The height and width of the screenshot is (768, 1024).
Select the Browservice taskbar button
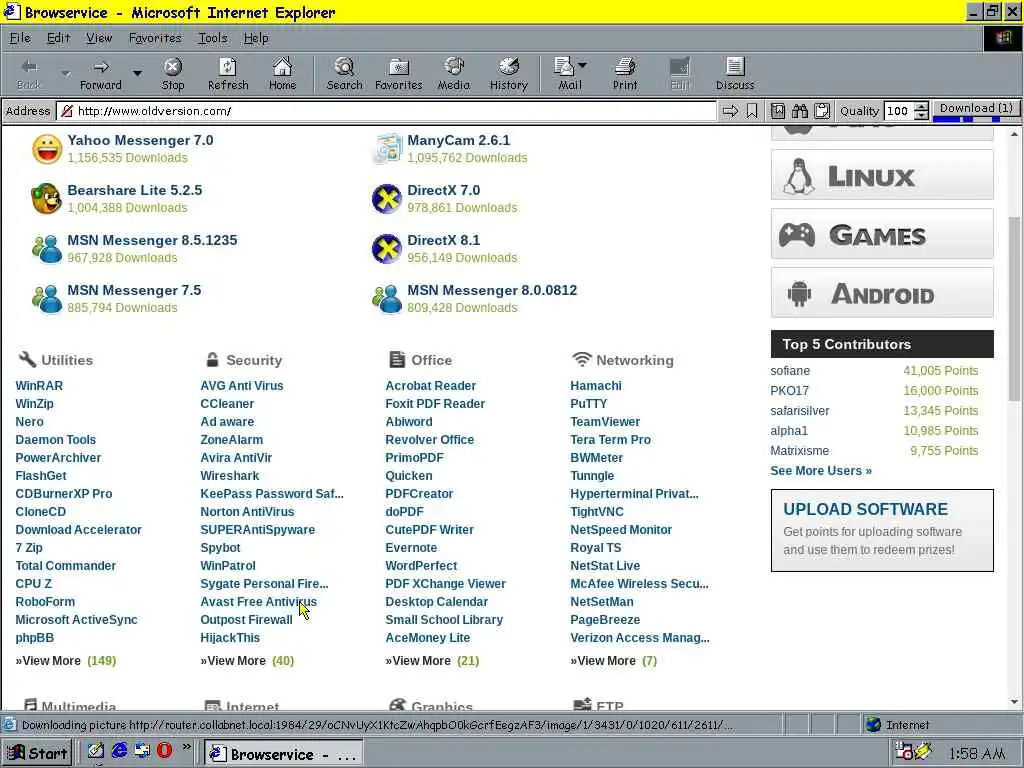(x=283, y=754)
